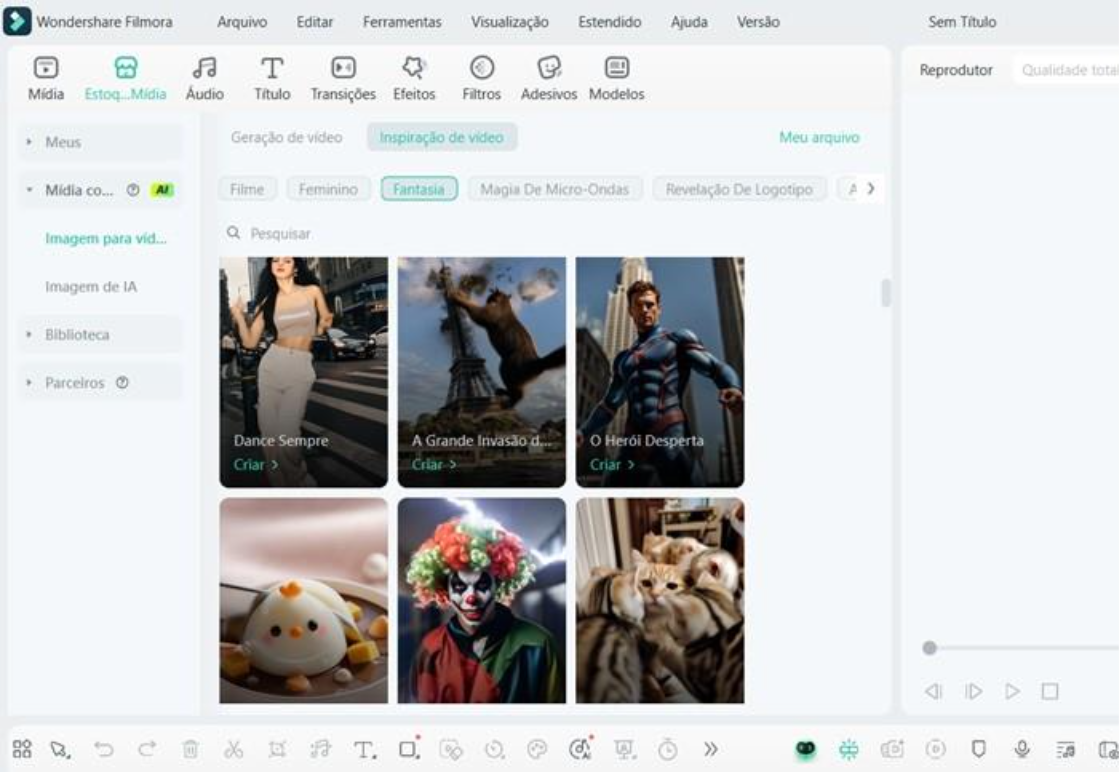Click the crop icon in timeline toolbar

coord(277,749)
